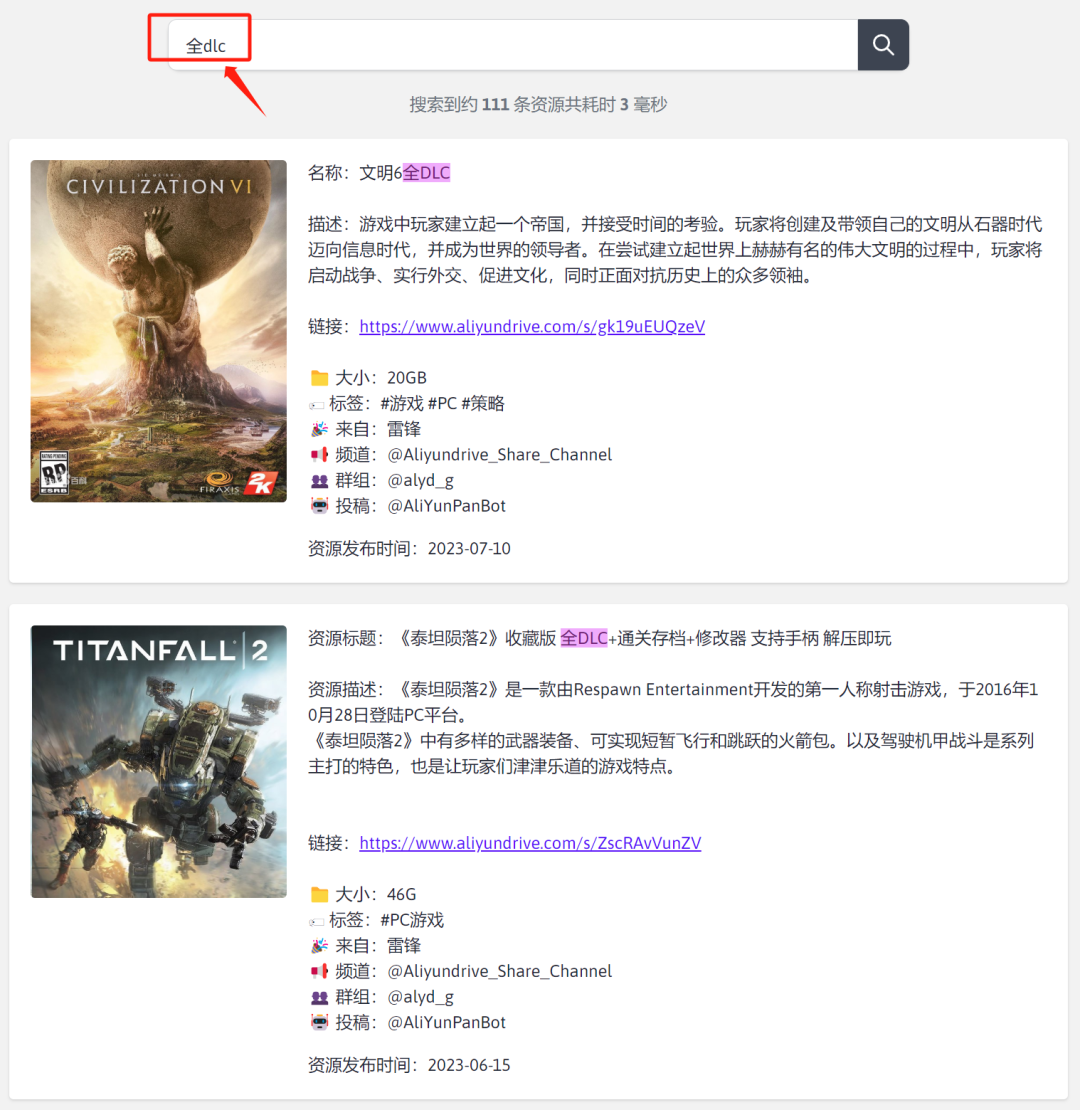Click @AliYunPanBot in Titanfall card
Viewport: 1080px width, 1110px height.
point(447,1023)
